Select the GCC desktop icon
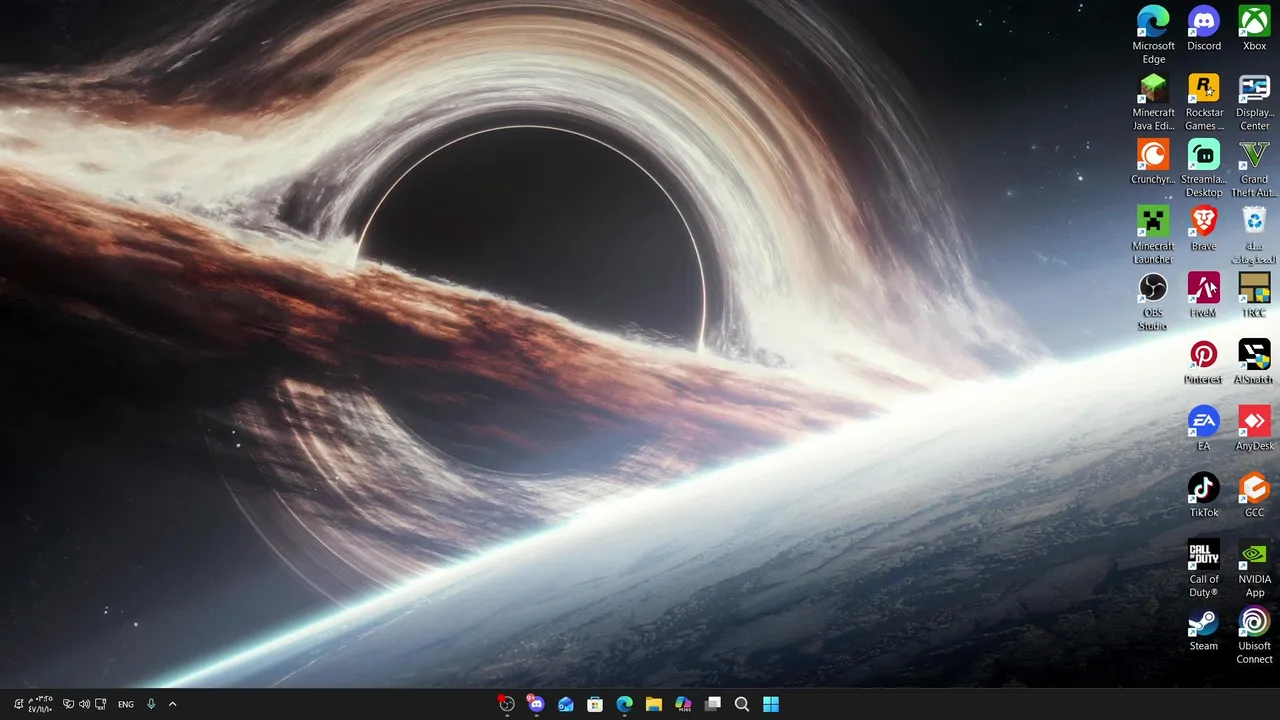 (x=1254, y=495)
